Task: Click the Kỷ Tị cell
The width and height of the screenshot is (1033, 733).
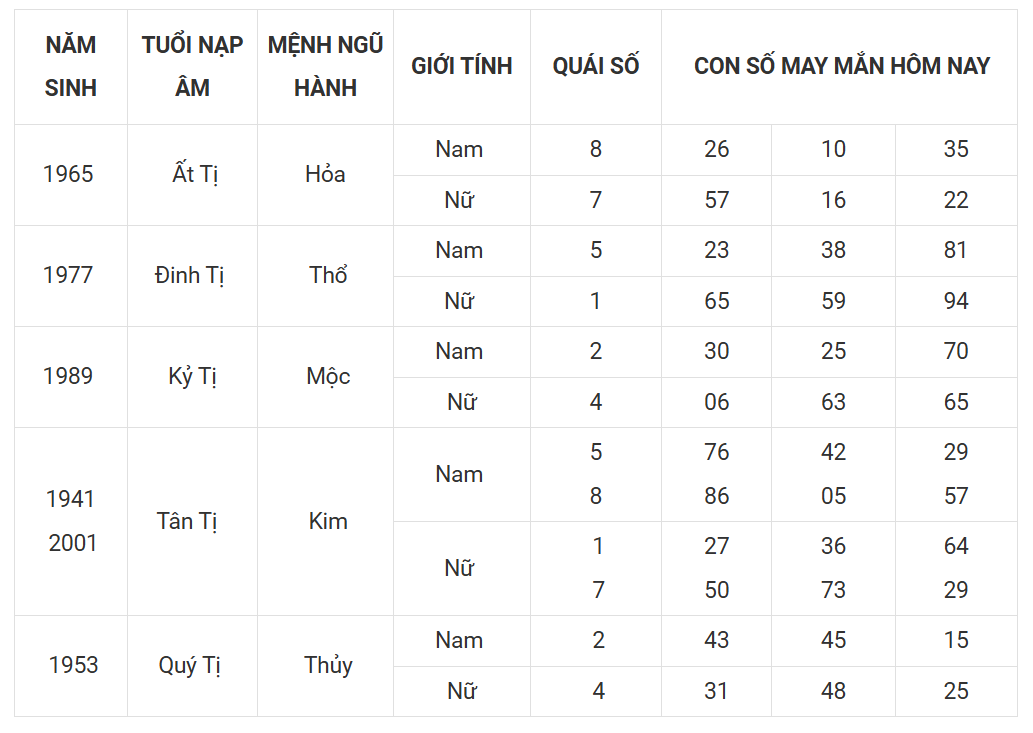Action: coord(192,377)
